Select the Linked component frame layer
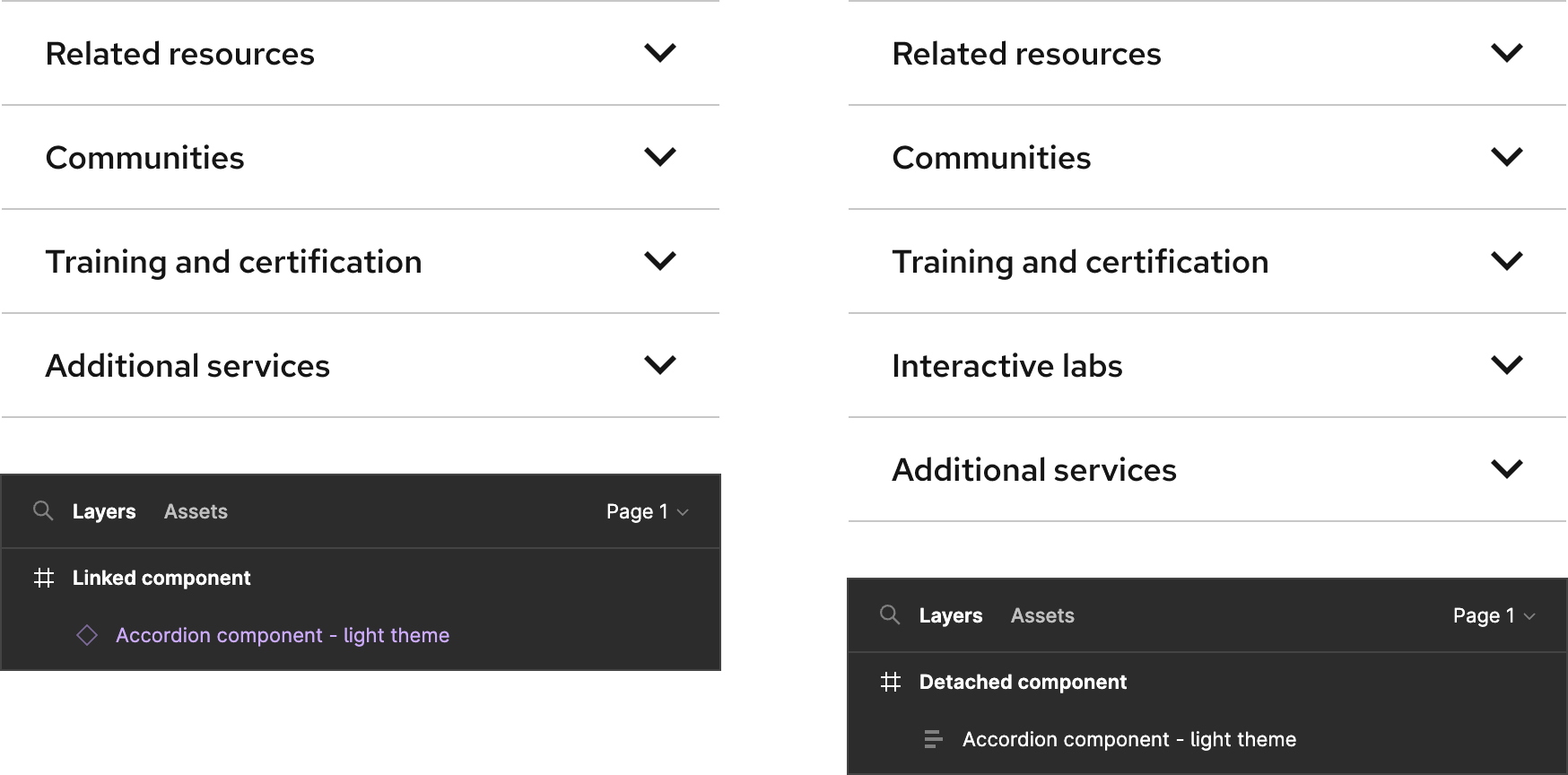Viewport: 1568px width, 775px height. pos(161,578)
